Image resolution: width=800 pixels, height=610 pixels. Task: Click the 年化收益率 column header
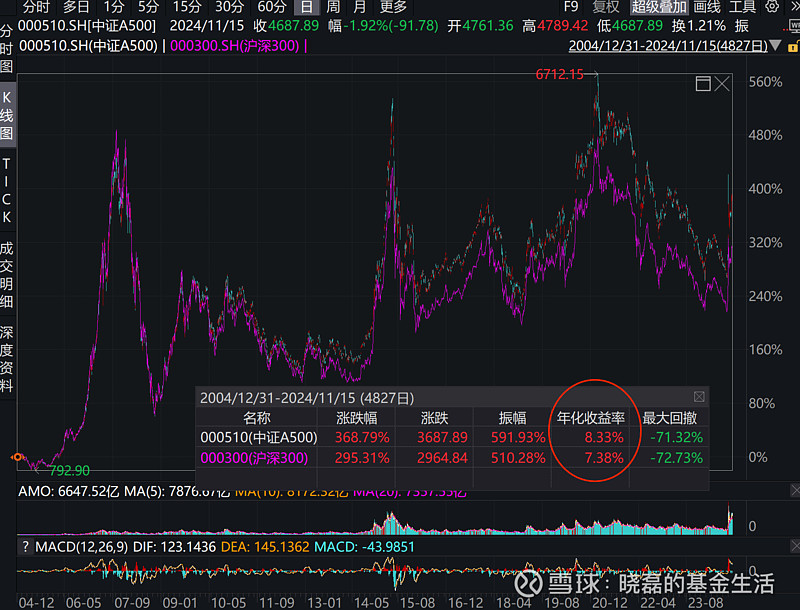point(590,418)
